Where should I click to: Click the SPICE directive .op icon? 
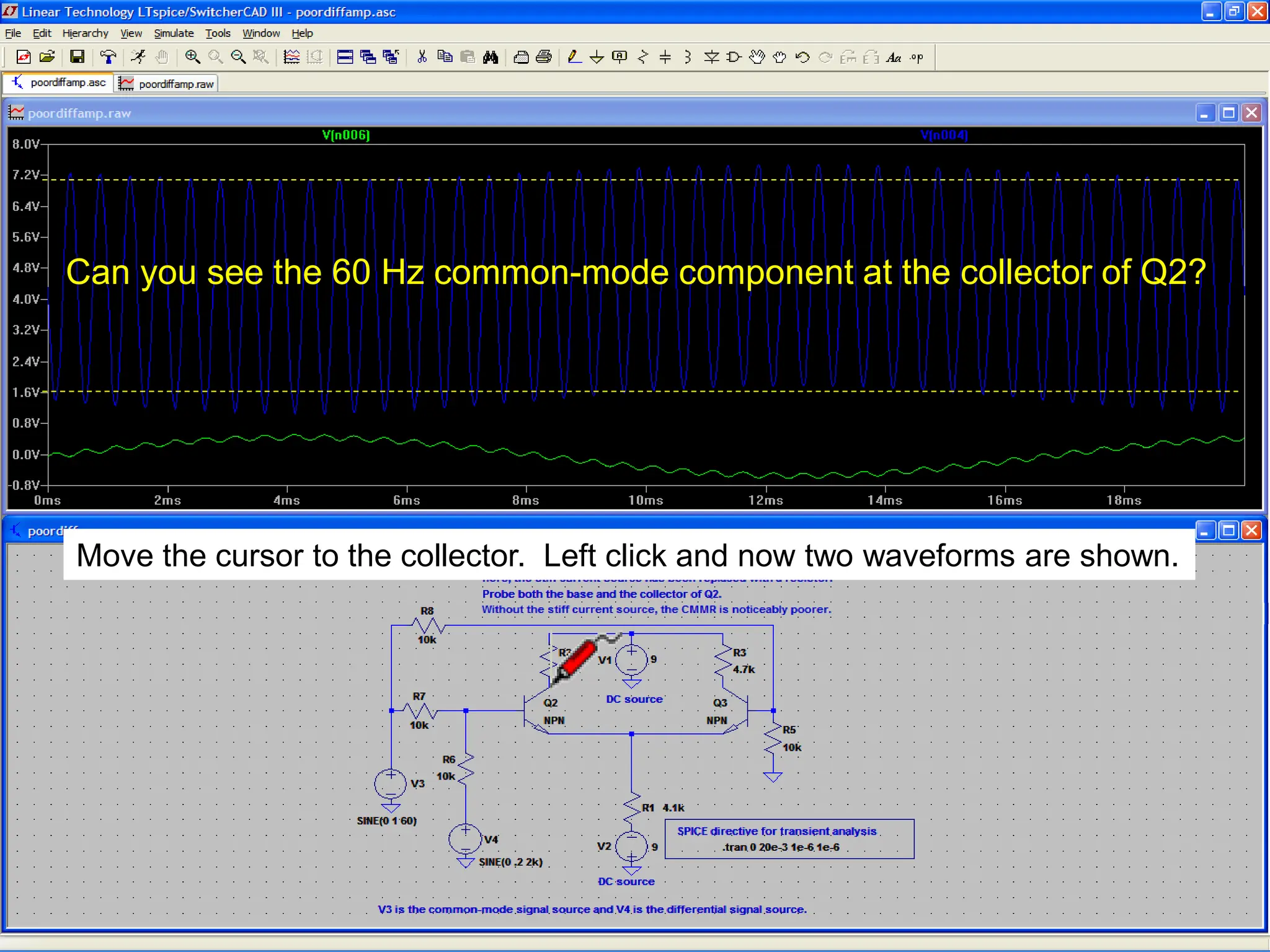(917, 58)
